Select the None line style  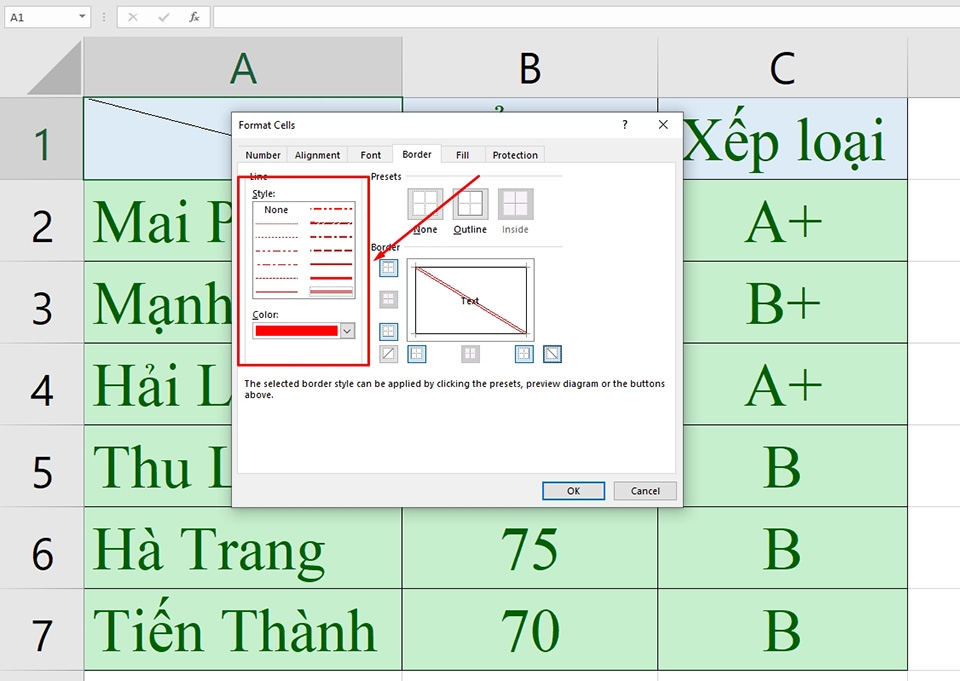tap(276, 209)
